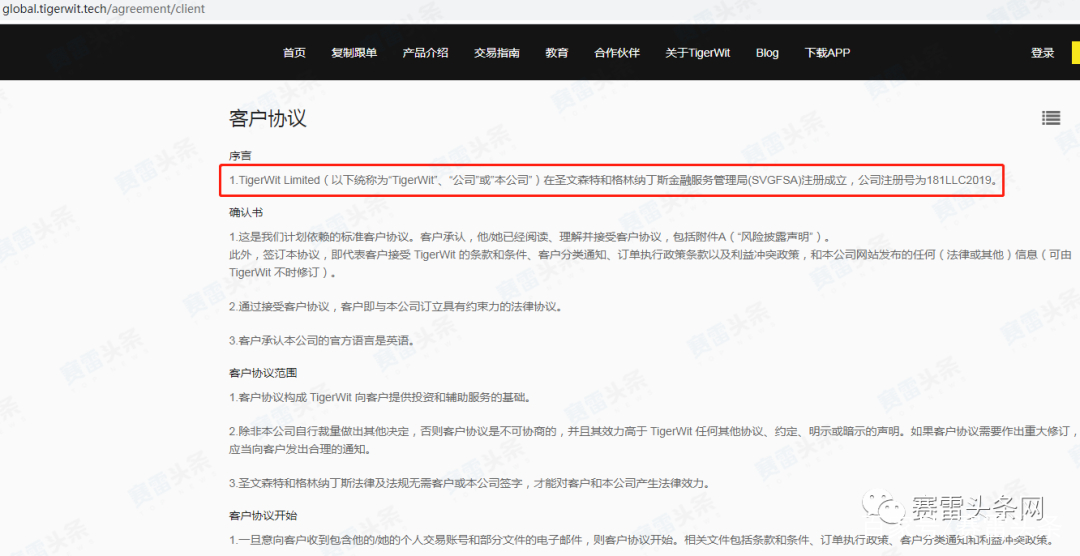This screenshot has width=1080, height=556.
Task: Open the 合作伙伴 nav item
Action: point(617,53)
